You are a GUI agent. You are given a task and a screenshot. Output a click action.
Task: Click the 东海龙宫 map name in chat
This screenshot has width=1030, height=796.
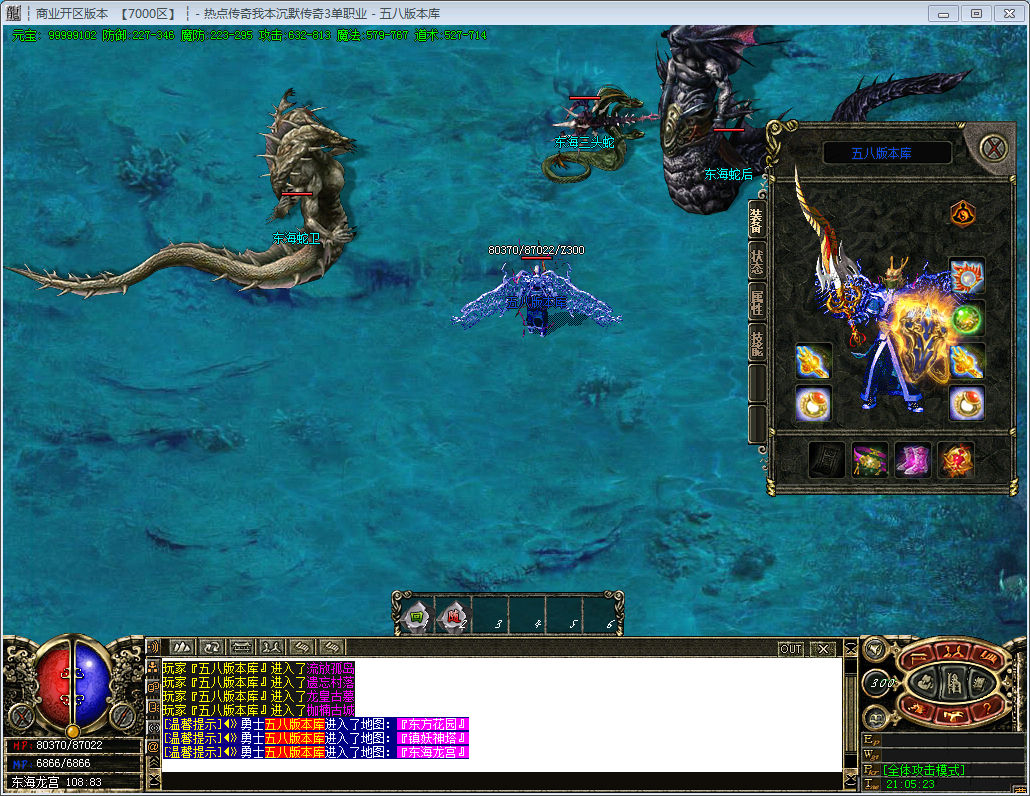pyautogui.click(x=432, y=752)
